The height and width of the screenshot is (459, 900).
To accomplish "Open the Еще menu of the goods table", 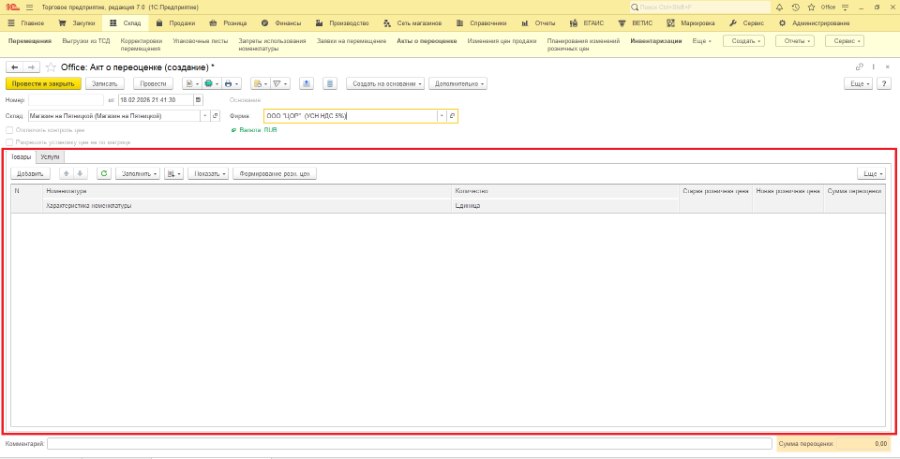I will point(871,173).
